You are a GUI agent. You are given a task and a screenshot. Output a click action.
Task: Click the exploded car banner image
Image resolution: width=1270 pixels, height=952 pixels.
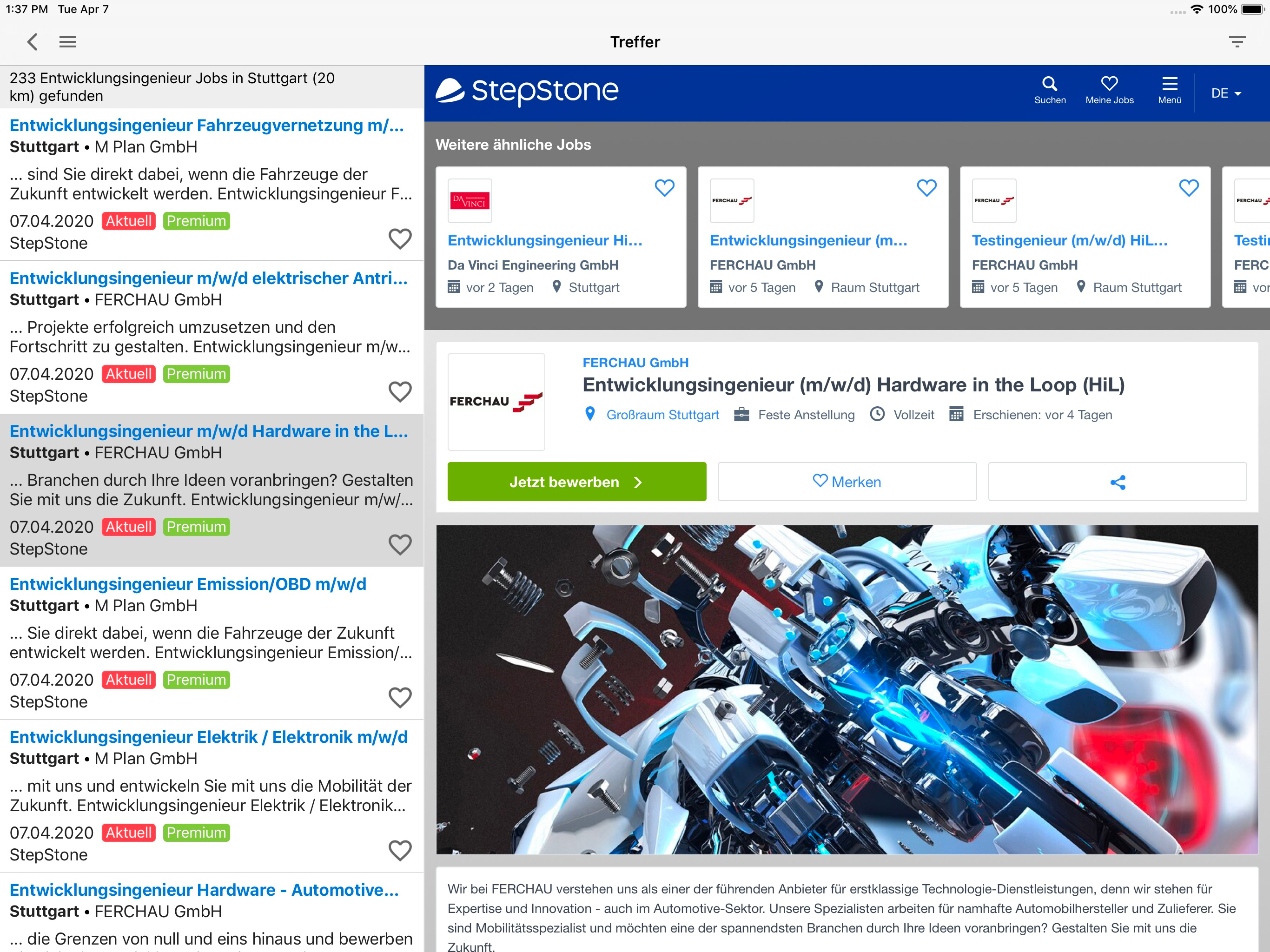(847, 690)
